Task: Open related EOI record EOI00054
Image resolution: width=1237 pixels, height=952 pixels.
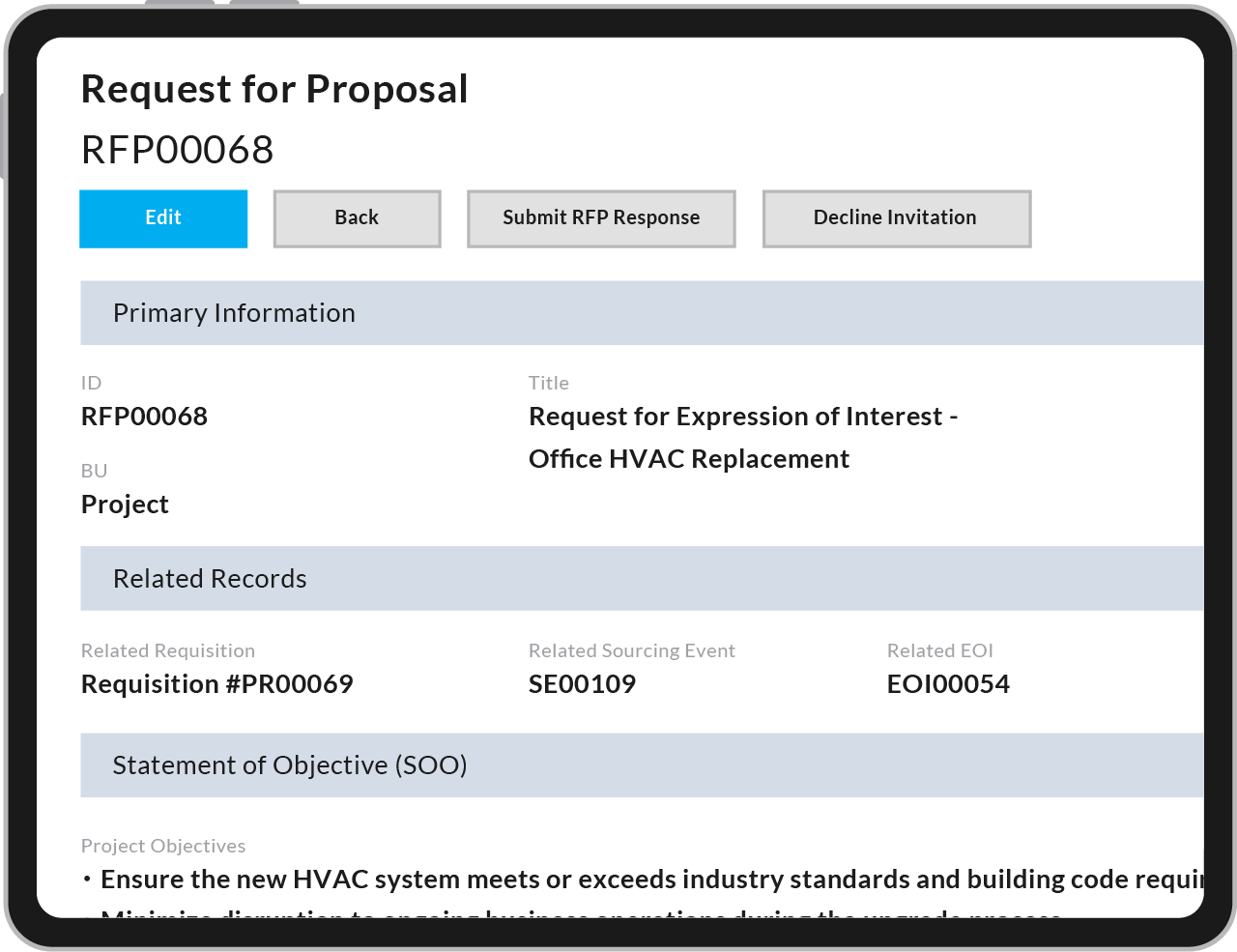Action: click(948, 684)
